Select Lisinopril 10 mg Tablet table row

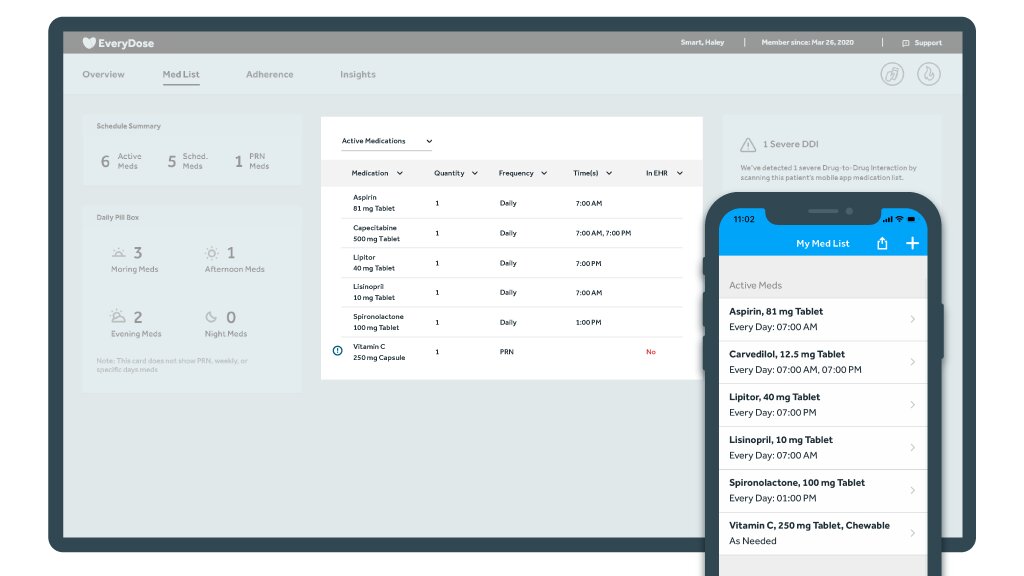click(x=512, y=292)
